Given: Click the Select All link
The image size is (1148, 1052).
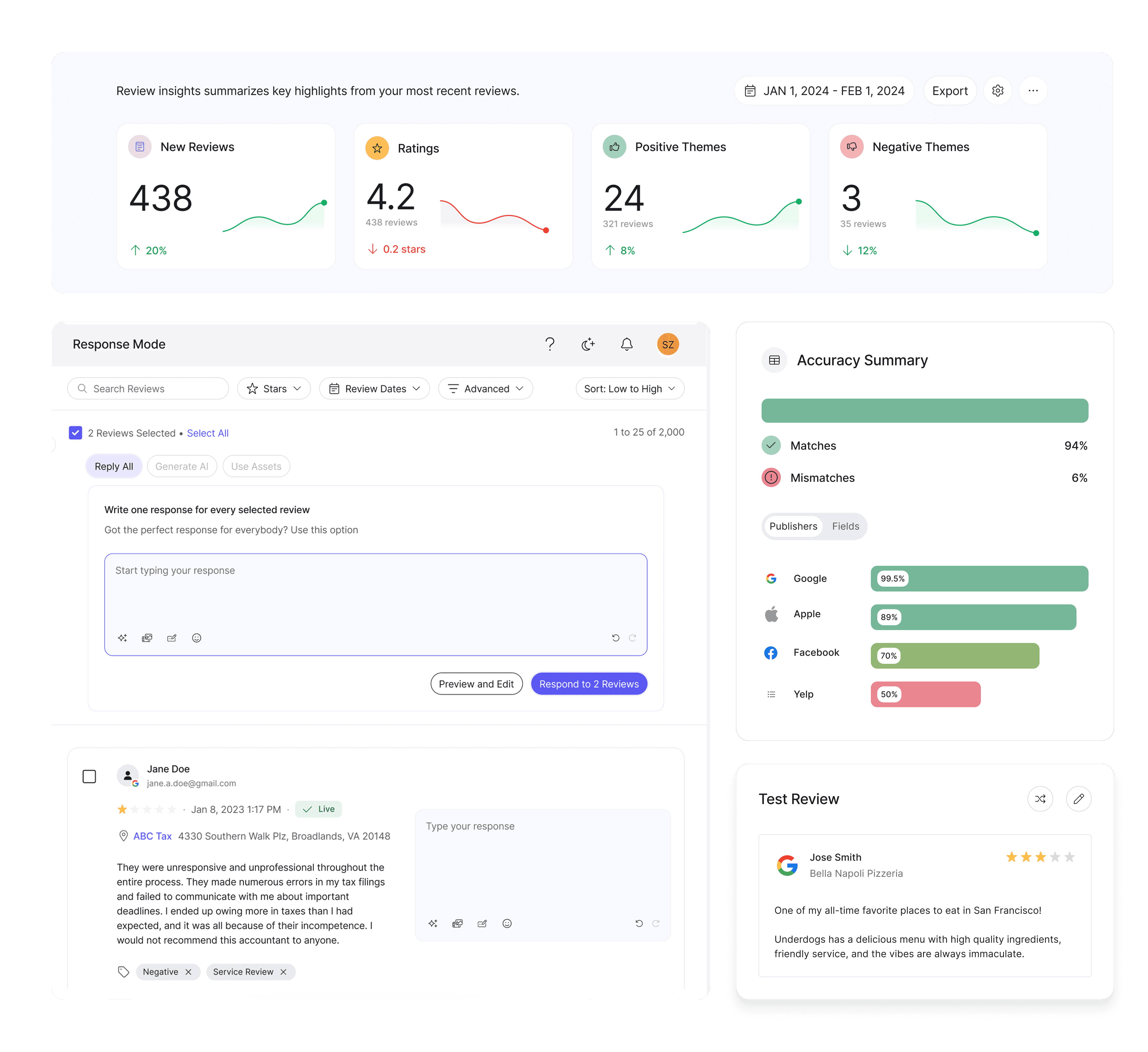Looking at the screenshot, I should 207,433.
